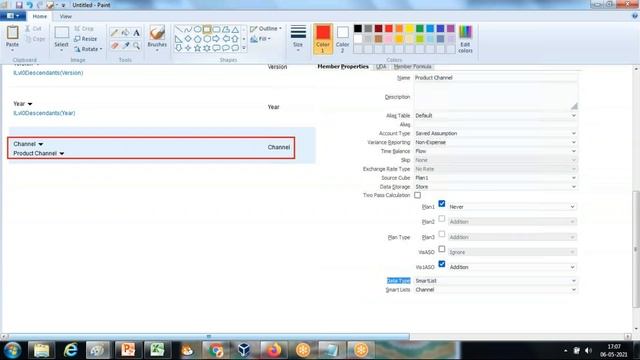The width and height of the screenshot is (640, 360).
Task: Toggle the Two Pass Calculation checkbox
Action: pos(418,196)
